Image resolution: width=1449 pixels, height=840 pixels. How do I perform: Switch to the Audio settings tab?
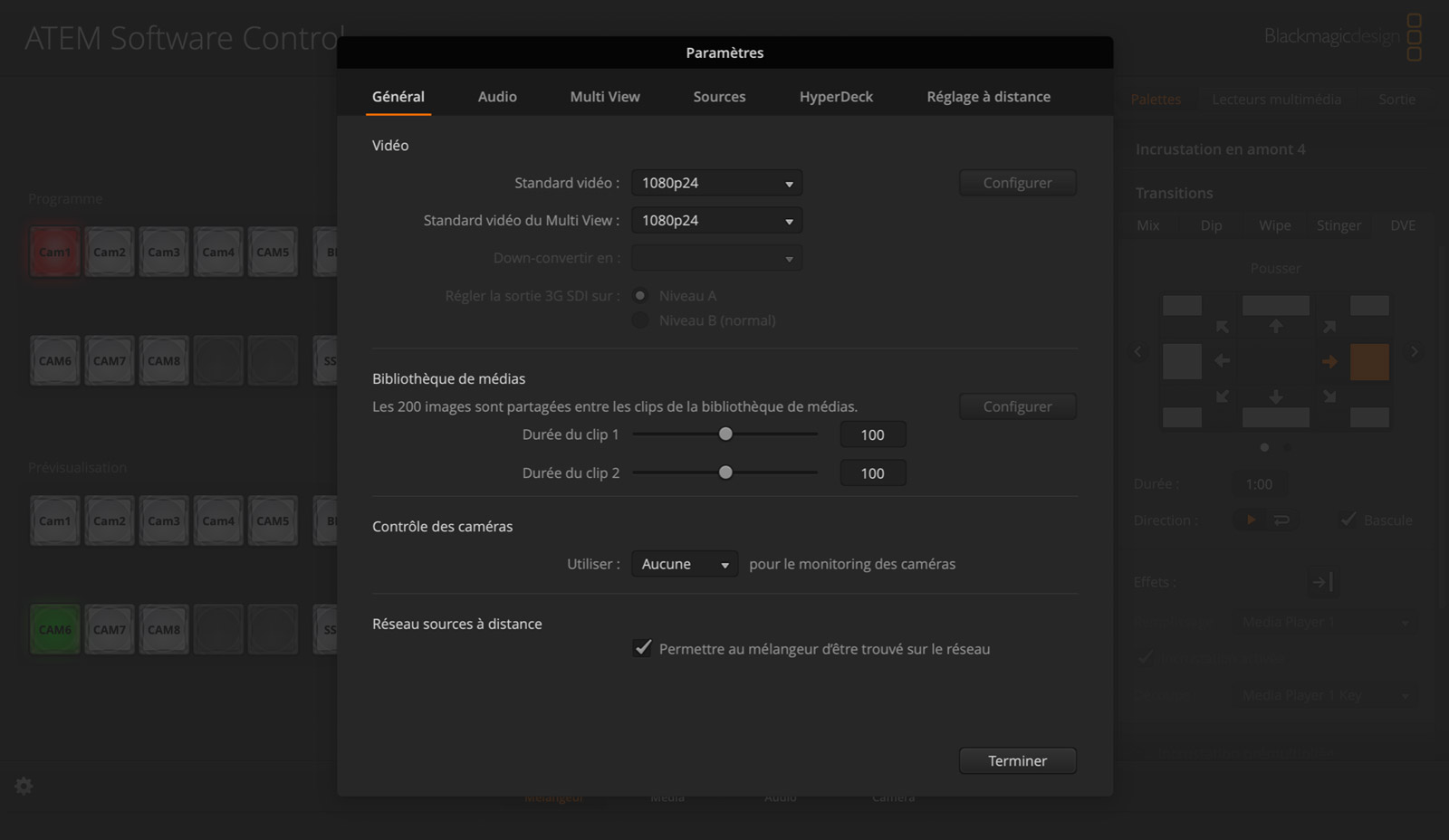[x=497, y=97]
